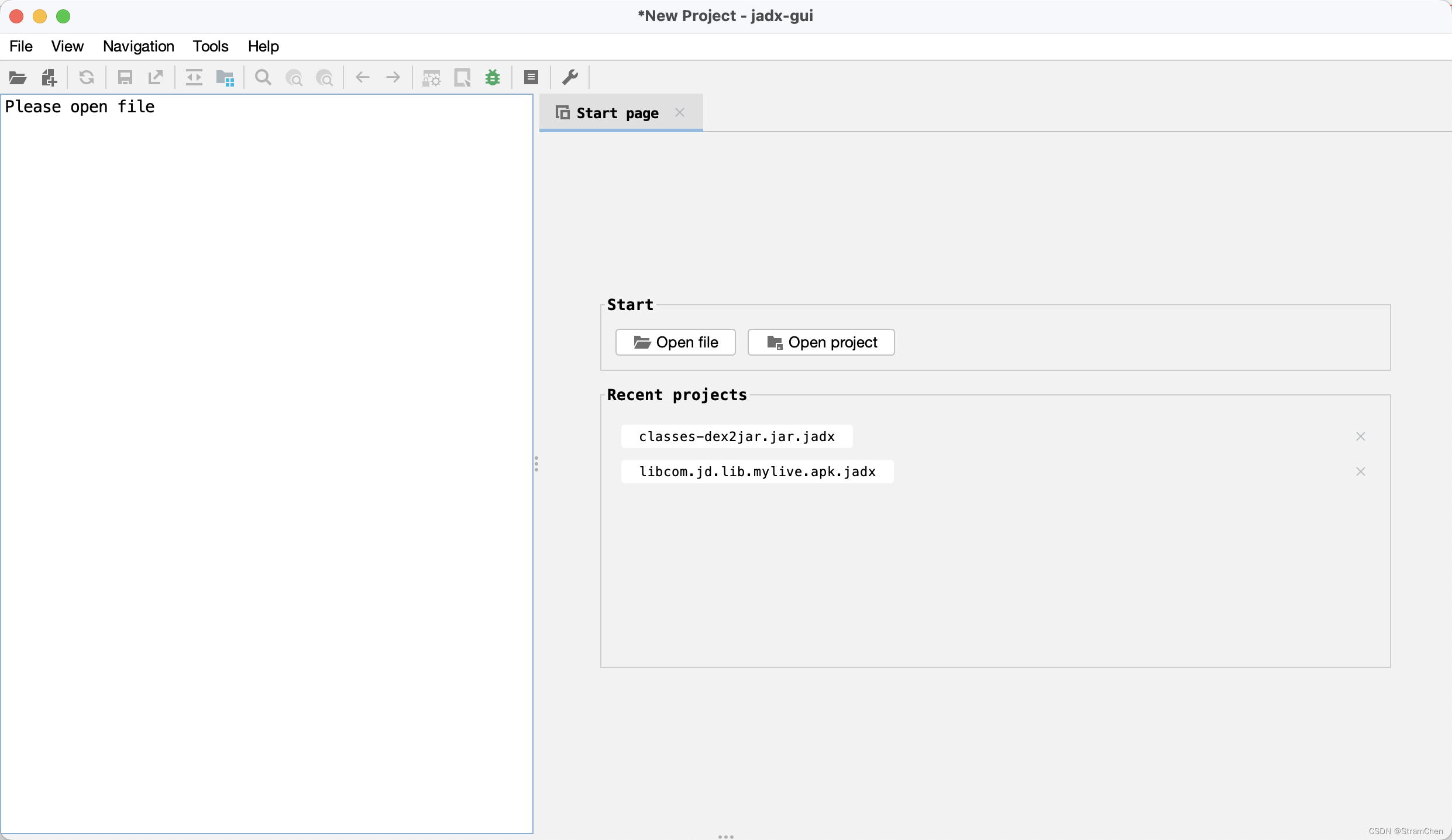Click the add files toolbar icon
This screenshot has height=840, width=1452.
pyautogui.click(x=49, y=77)
